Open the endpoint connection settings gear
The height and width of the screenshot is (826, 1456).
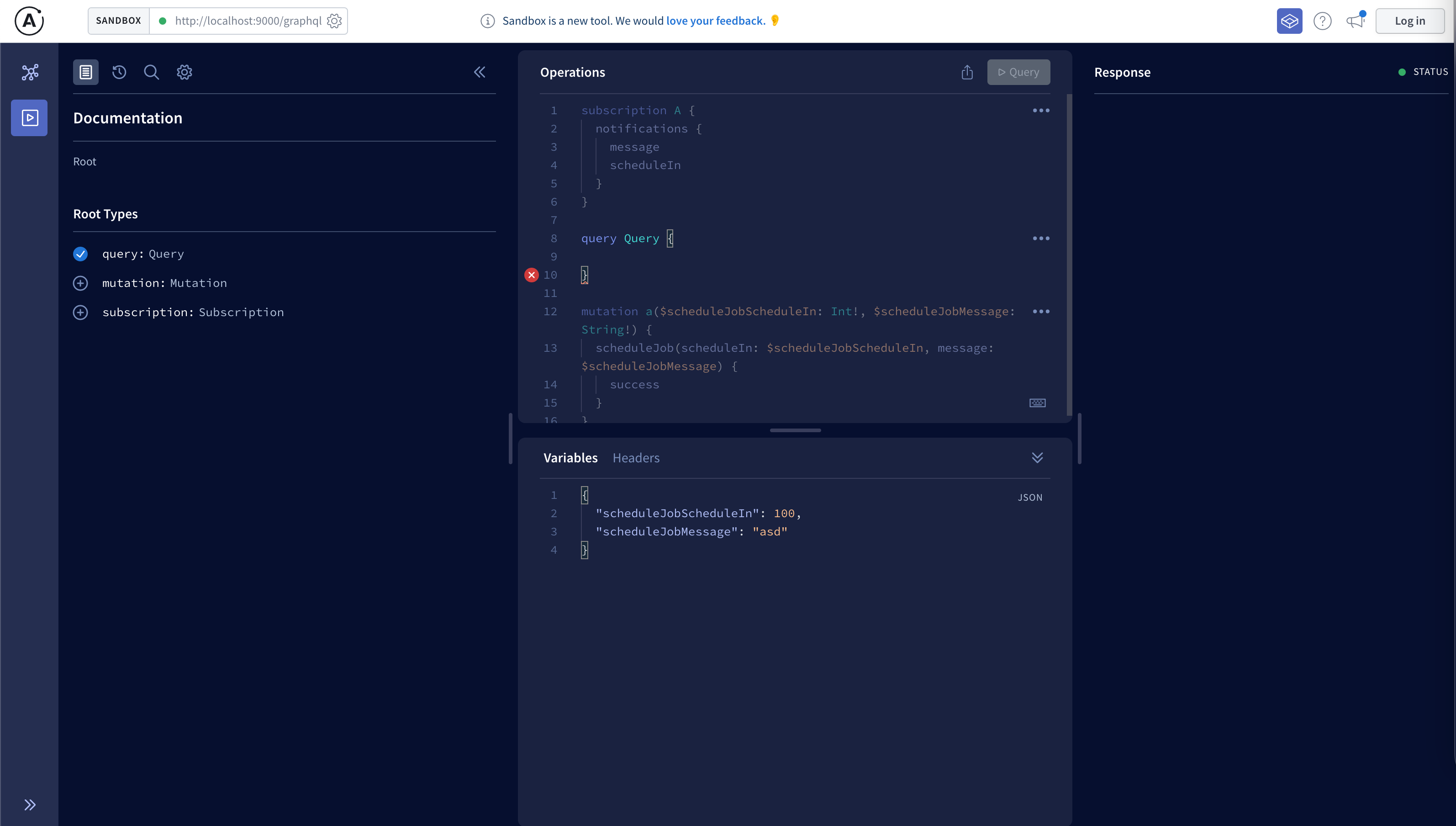click(334, 21)
